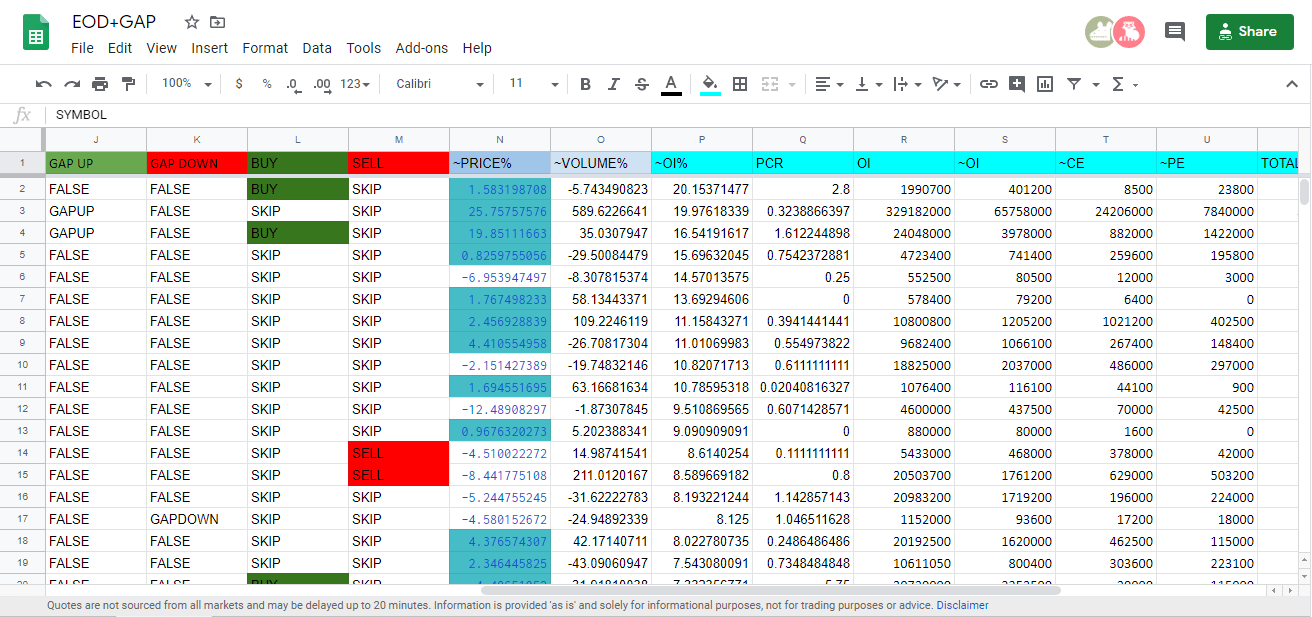The image size is (1312, 617).
Task: Star the EOD+GAP document
Action: pyautogui.click(x=192, y=22)
